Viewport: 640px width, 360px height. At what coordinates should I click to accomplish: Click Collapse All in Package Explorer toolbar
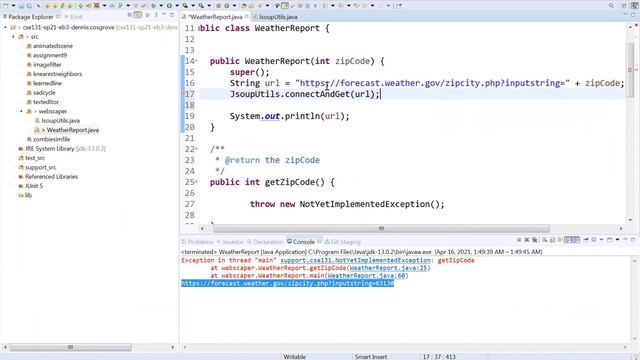click(130, 15)
